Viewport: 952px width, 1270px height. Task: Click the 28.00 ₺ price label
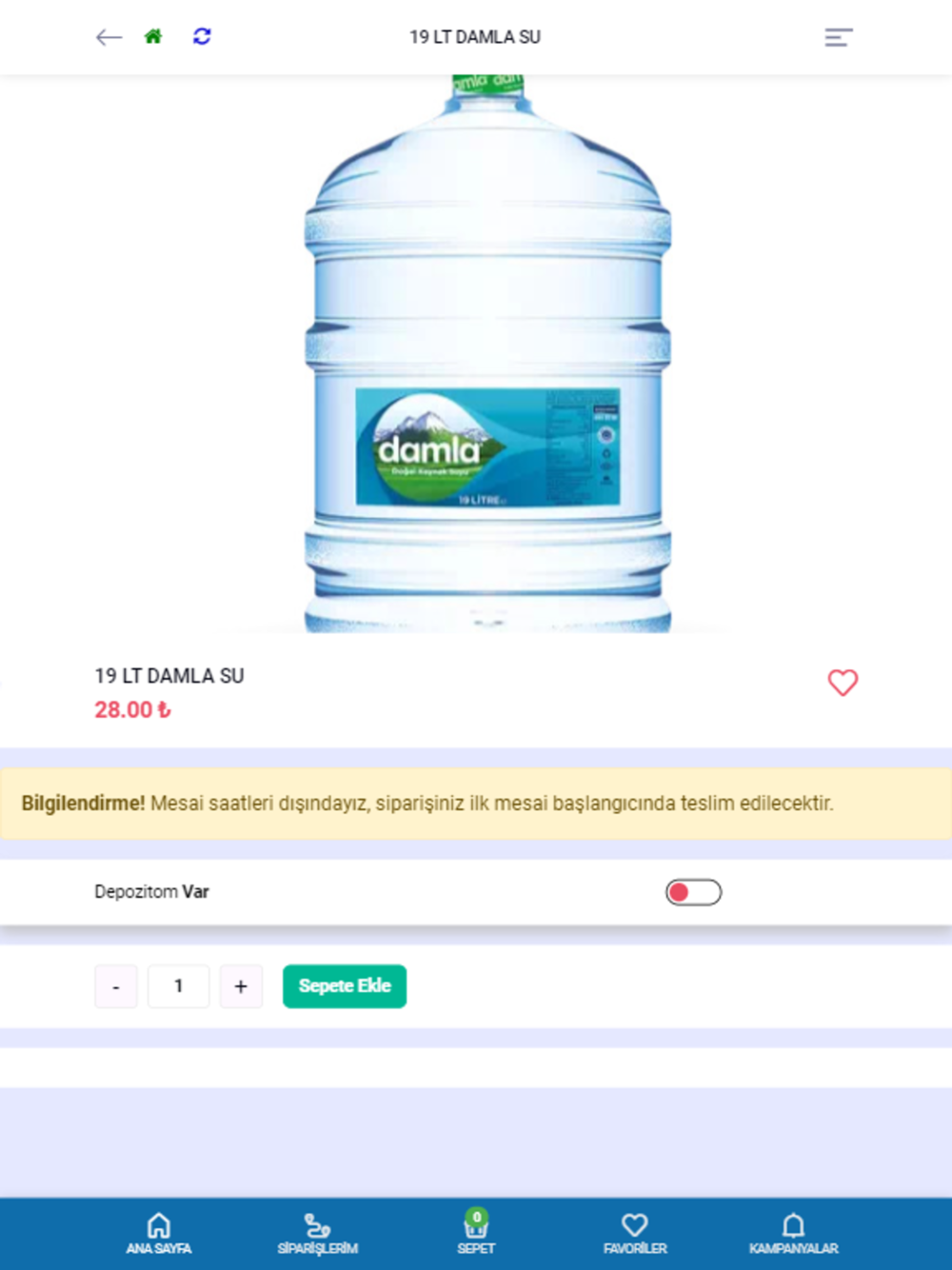coord(132,710)
